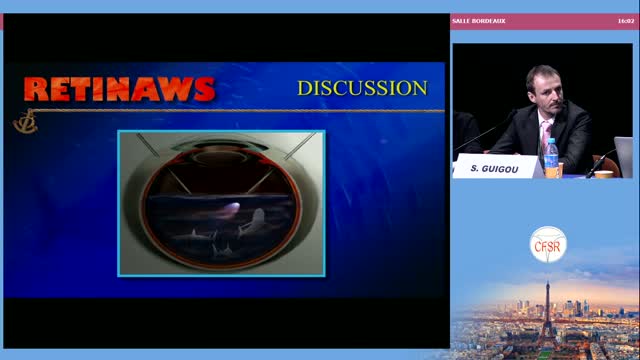Viewport: 640px width, 360px height.
Task: Click the glowing light spot in eye image
Action: [231, 209]
